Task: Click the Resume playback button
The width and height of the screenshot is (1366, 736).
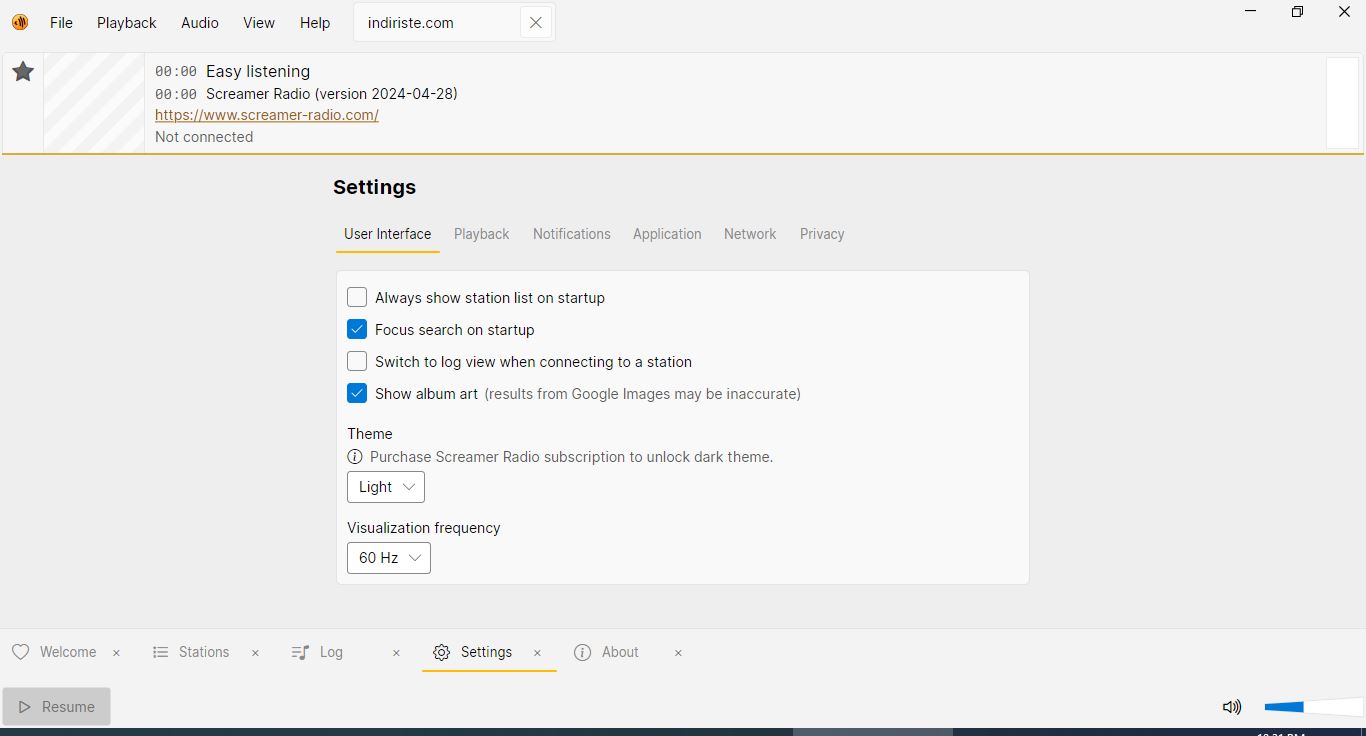Action: [x=56, y=706]
